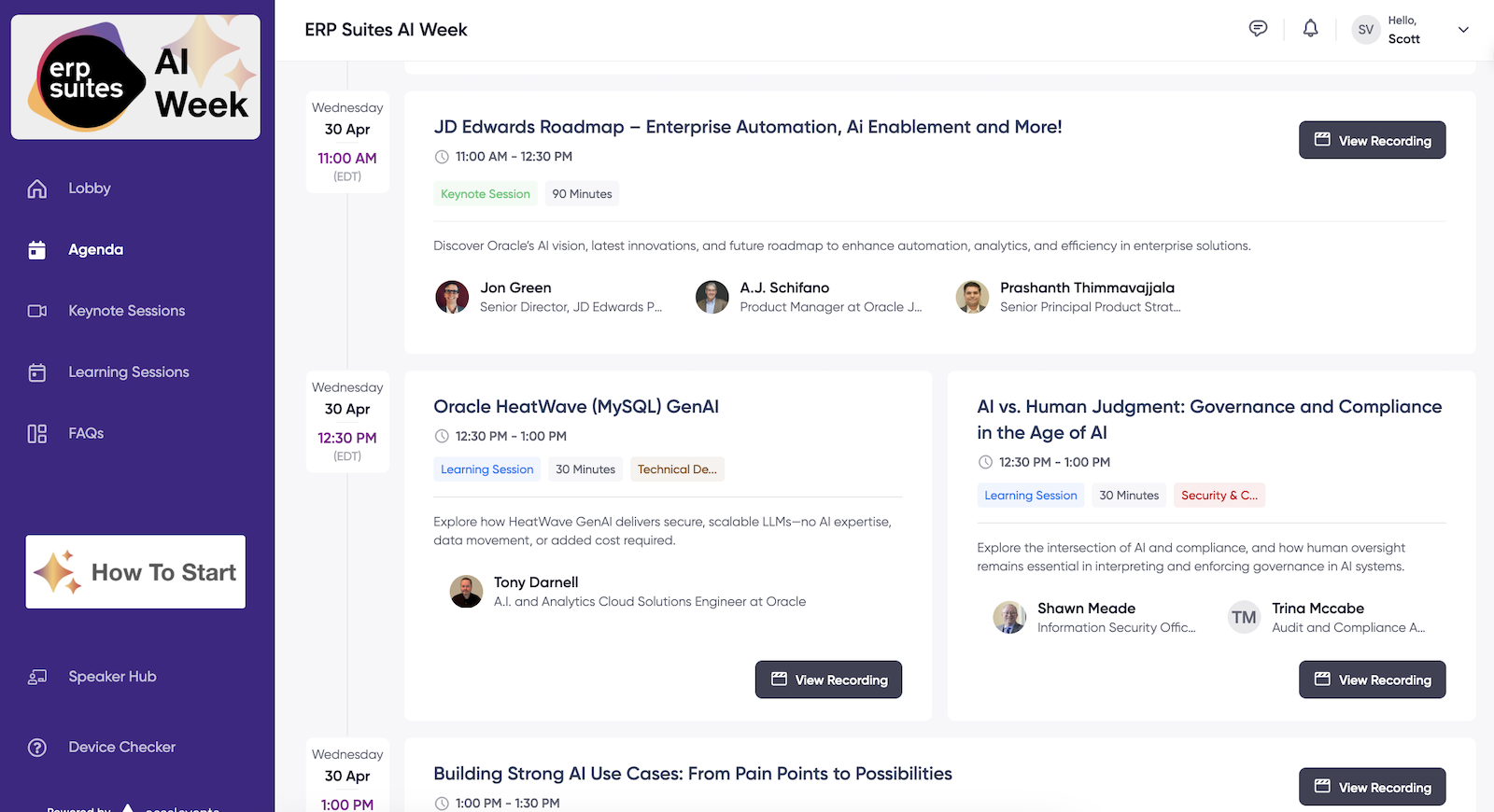Click clock icon on Oracle HeatWave card

(442, 436)
